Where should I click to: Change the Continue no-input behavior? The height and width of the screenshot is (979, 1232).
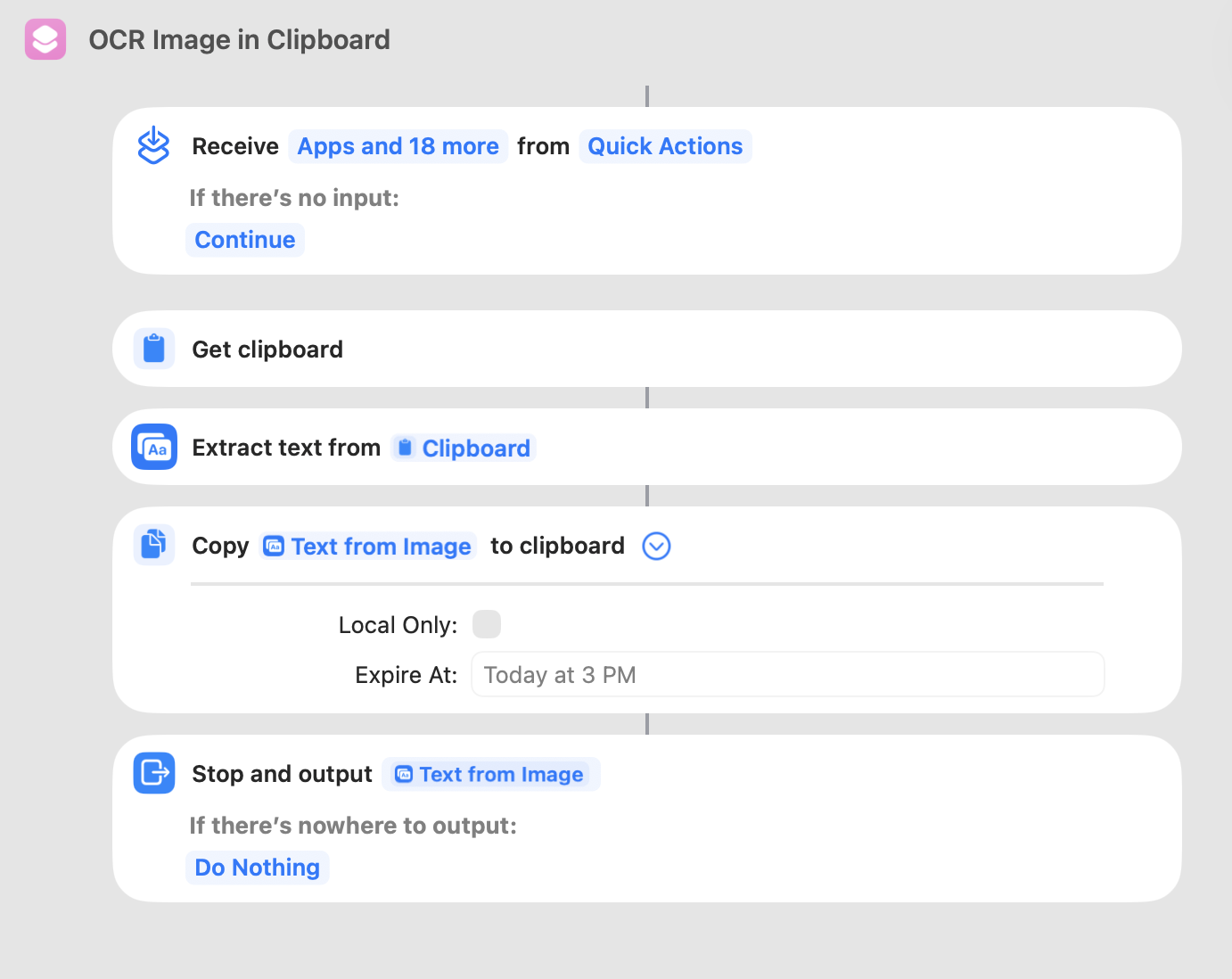(245, 240)
